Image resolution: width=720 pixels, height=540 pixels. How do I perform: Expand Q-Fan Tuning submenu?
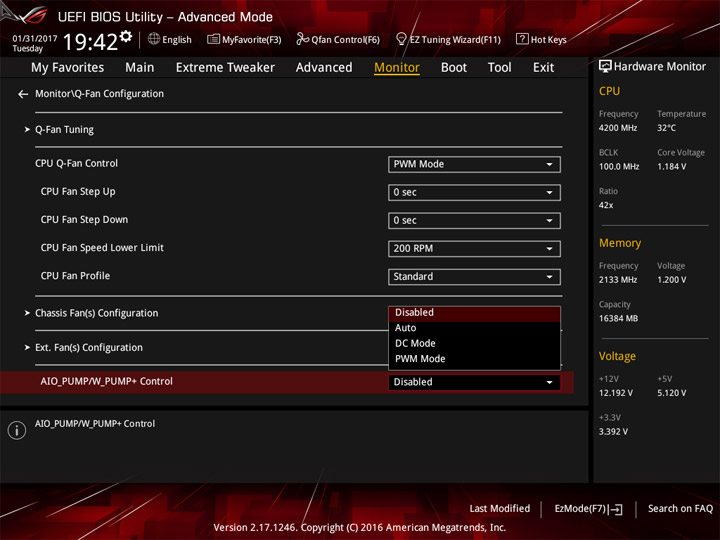coord(64,130)
